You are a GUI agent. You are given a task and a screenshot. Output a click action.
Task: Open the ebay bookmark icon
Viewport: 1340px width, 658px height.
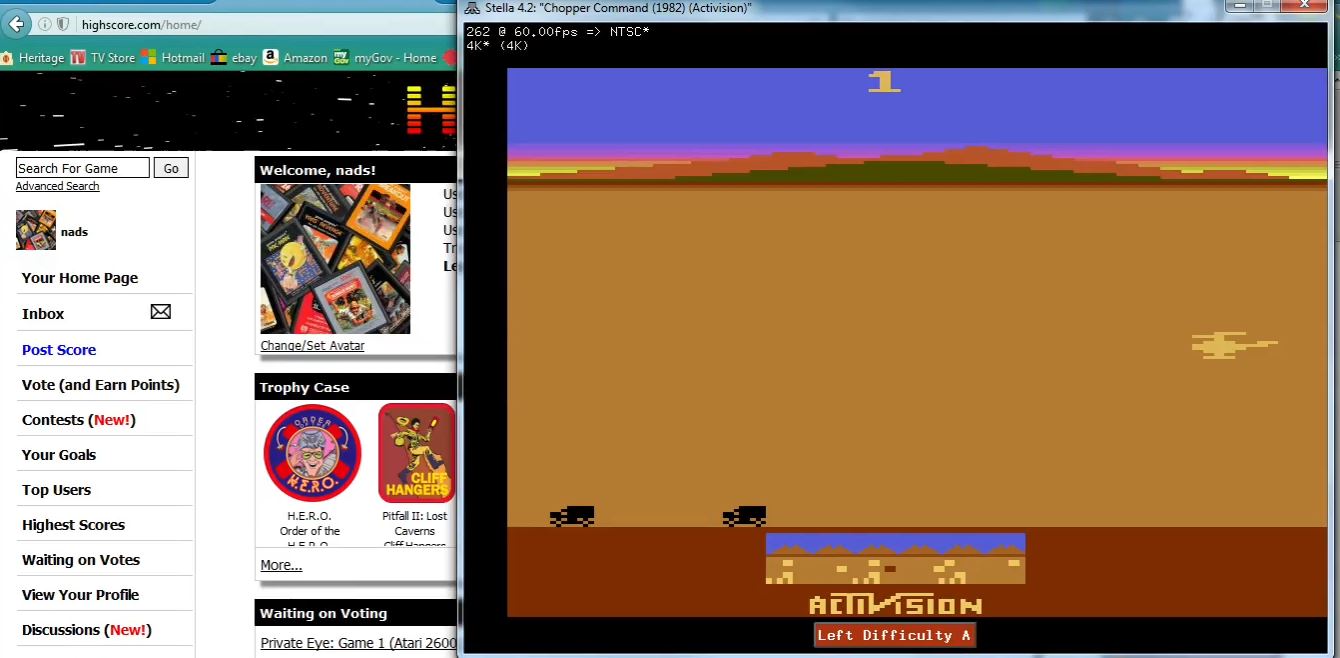point(219,57)
